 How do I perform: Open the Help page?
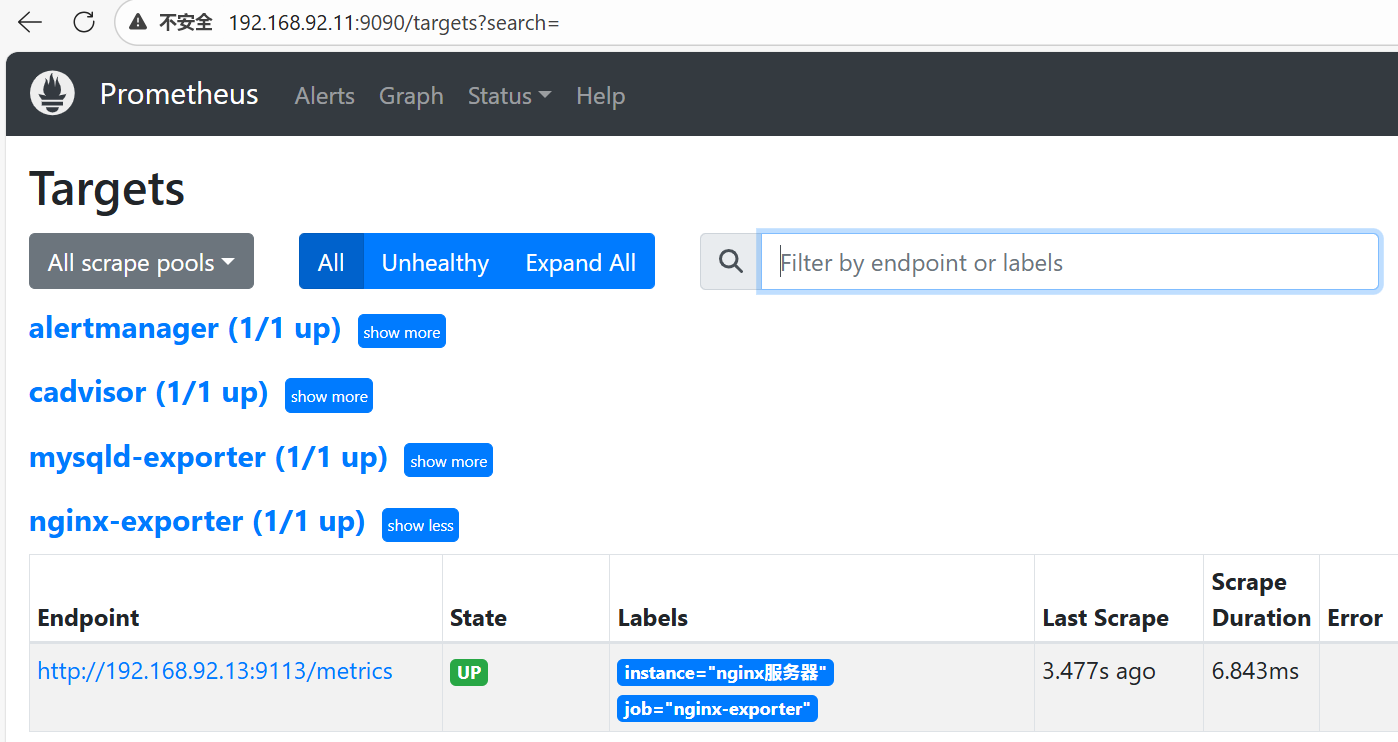601,96
